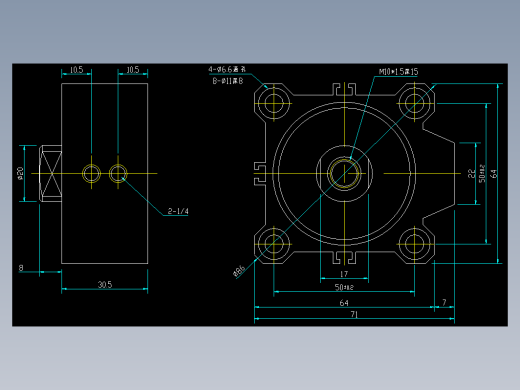Click the Ø86 diagonal diameter label
Screen dimensions: 520x390
click(239, 271)
